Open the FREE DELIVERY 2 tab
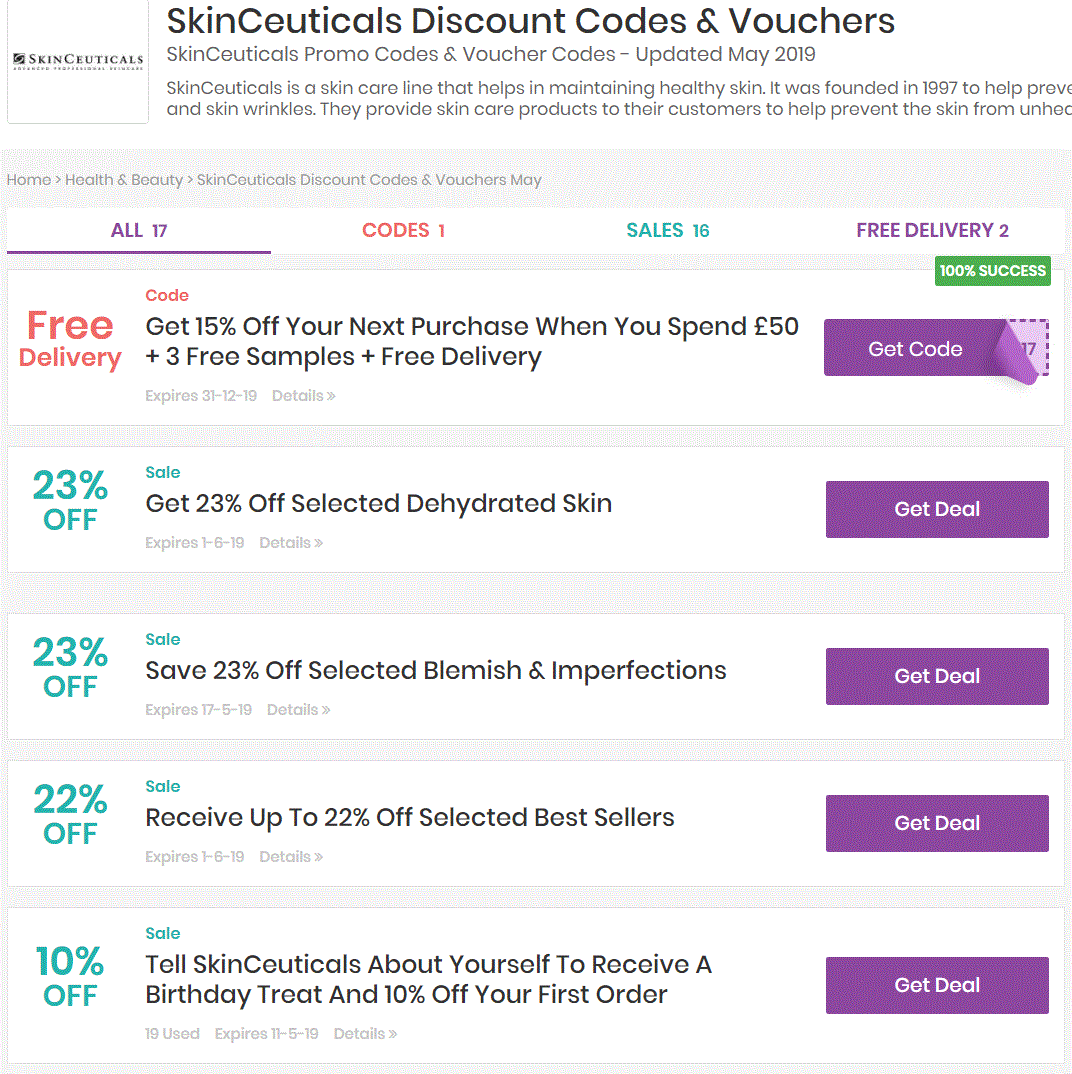This screenshot has width=1072, height=1074. click(932, 231)
